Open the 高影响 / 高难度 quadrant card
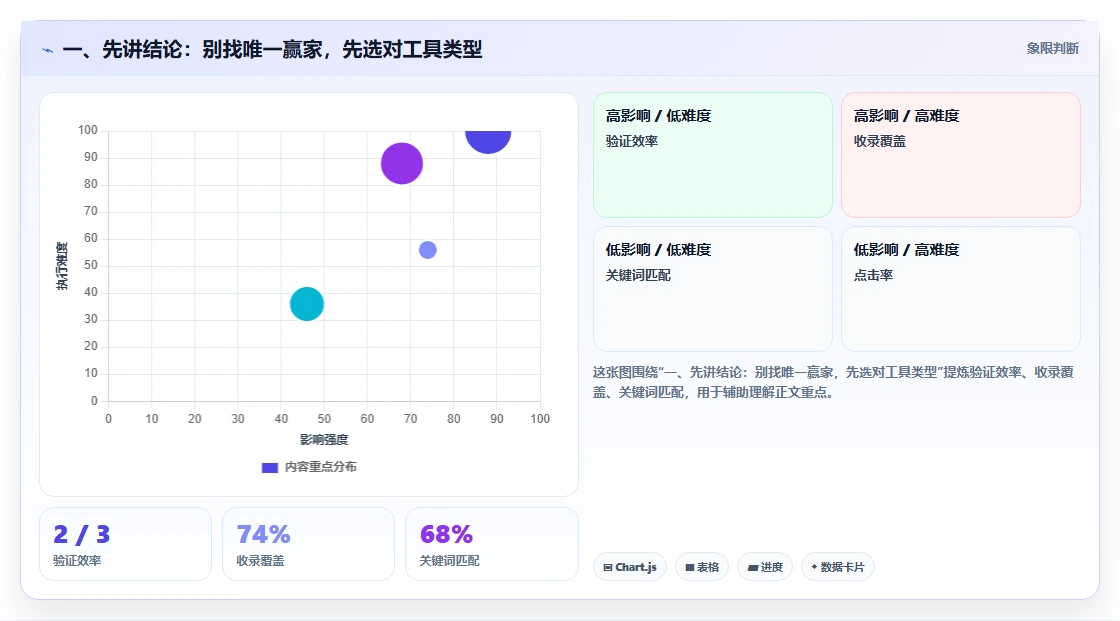The height and width of the screenshot is (621, 1120). tap(961, 155)
